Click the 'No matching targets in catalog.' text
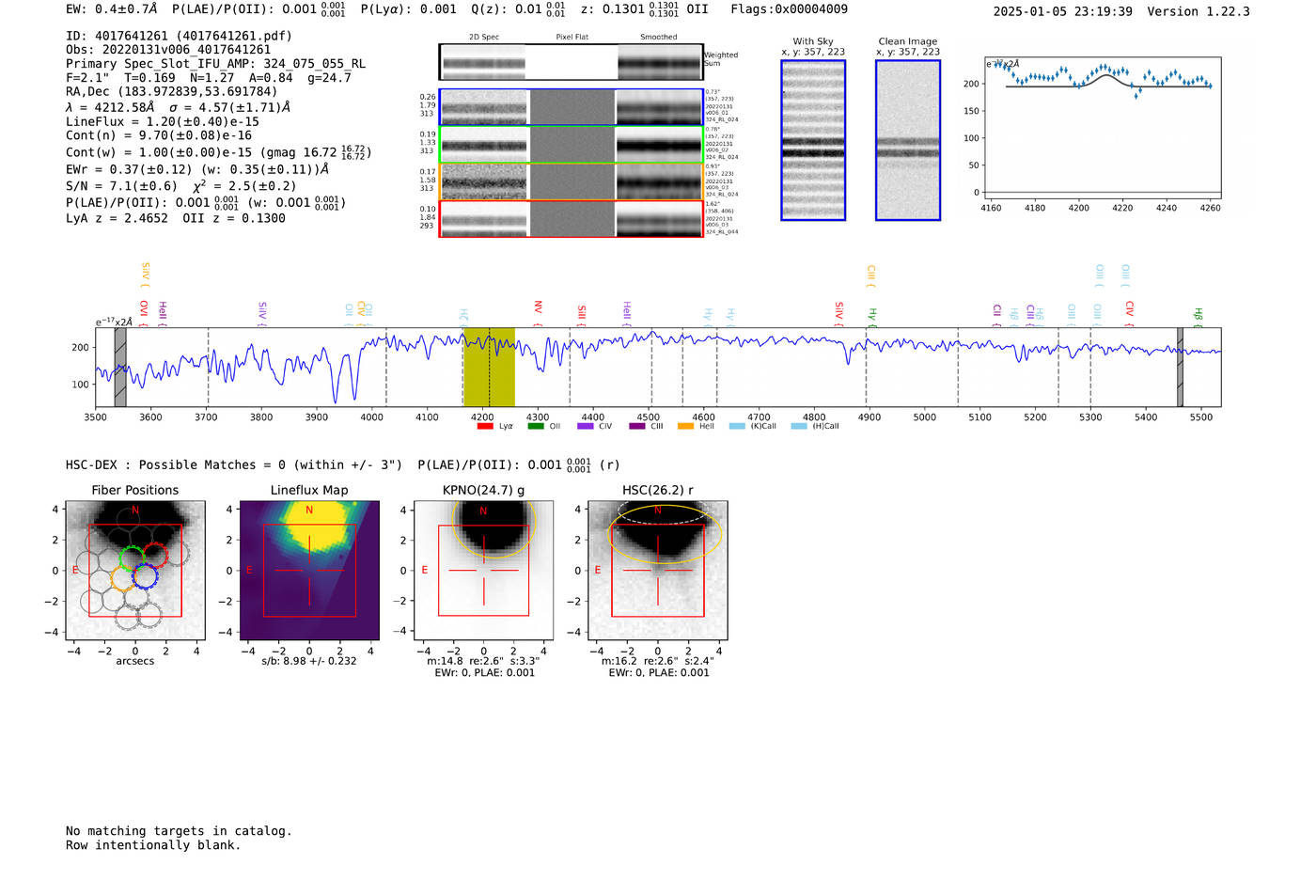 [179, 831]
